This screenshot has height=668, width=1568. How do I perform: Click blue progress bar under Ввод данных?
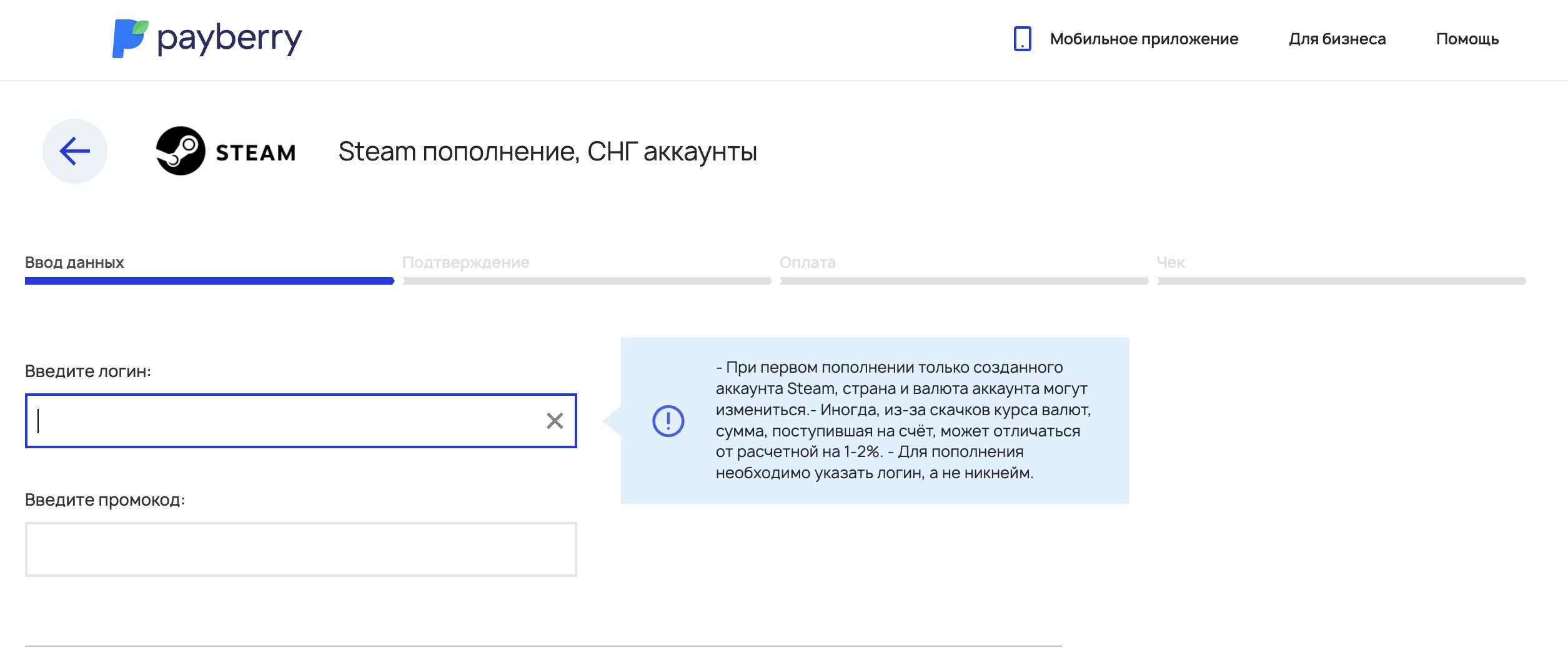(x=210, y=281)
